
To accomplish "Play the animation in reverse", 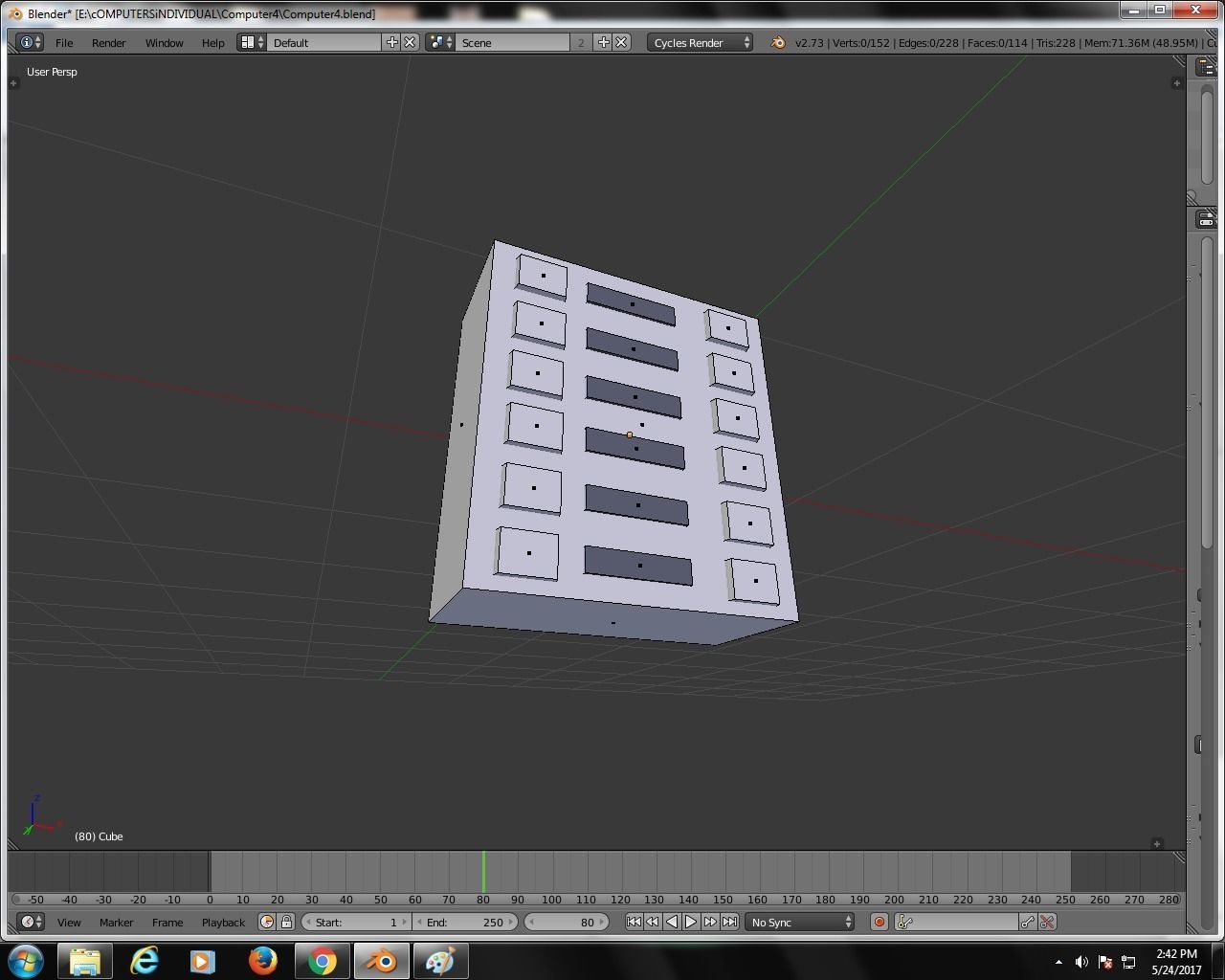I will point(671,922).
